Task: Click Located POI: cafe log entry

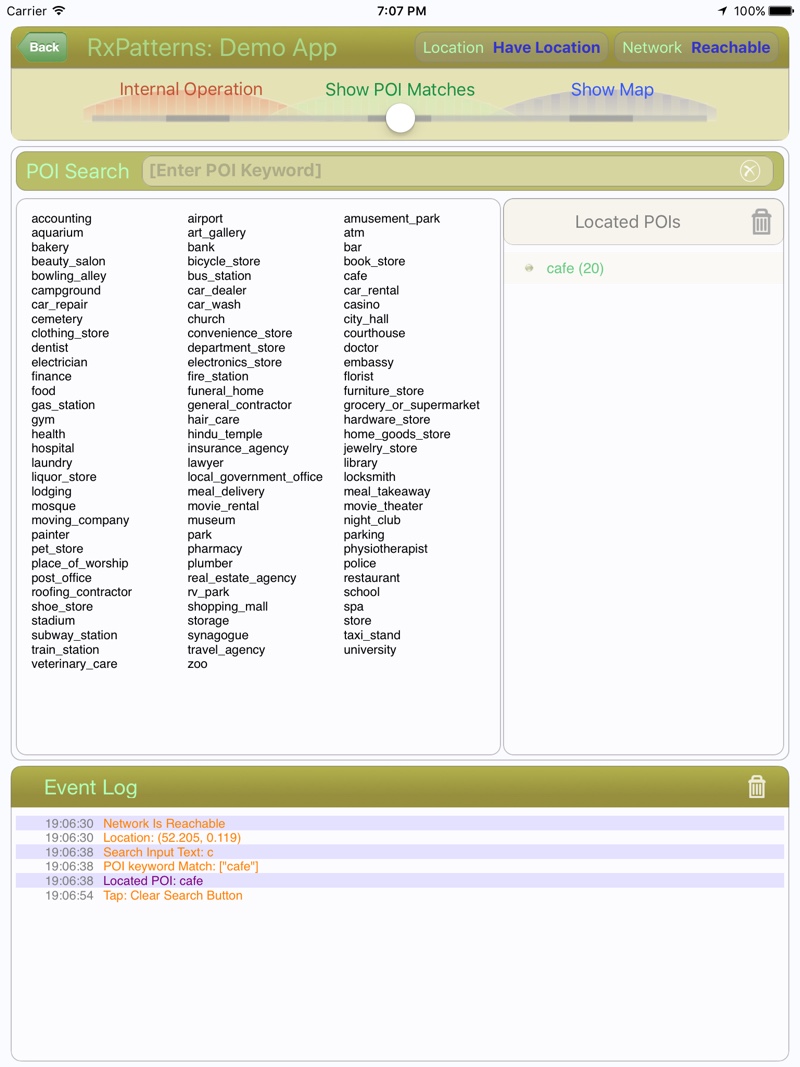Action: coord(400,881)
